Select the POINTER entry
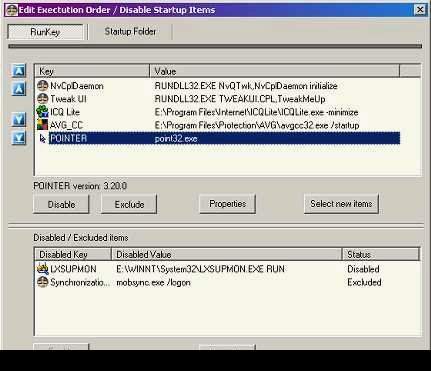 tap(69, 138)
